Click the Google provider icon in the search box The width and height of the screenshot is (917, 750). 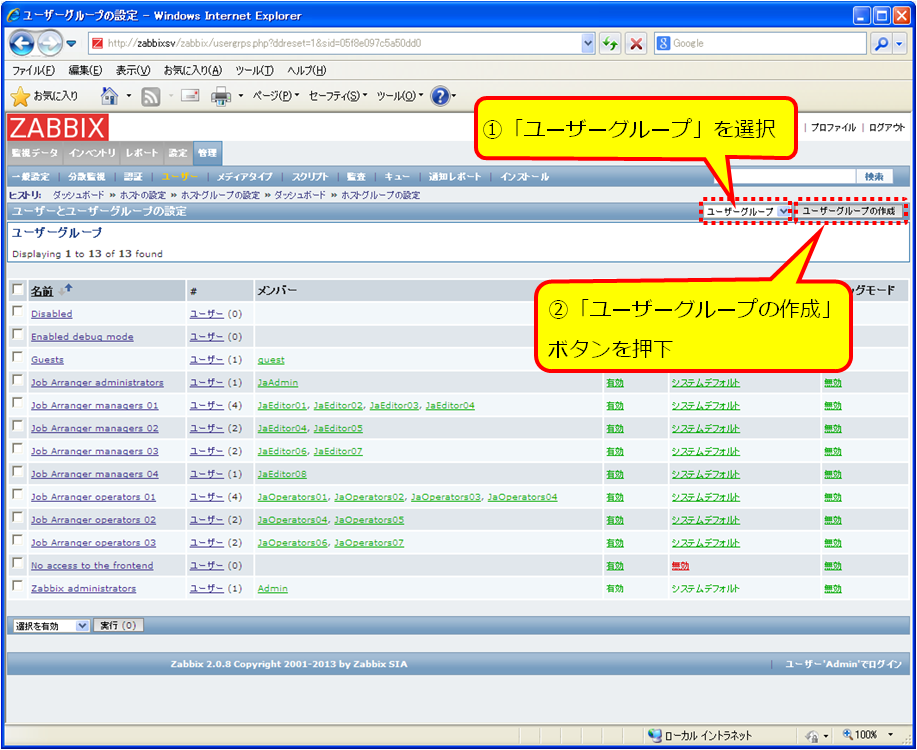(x=663, y=43)
